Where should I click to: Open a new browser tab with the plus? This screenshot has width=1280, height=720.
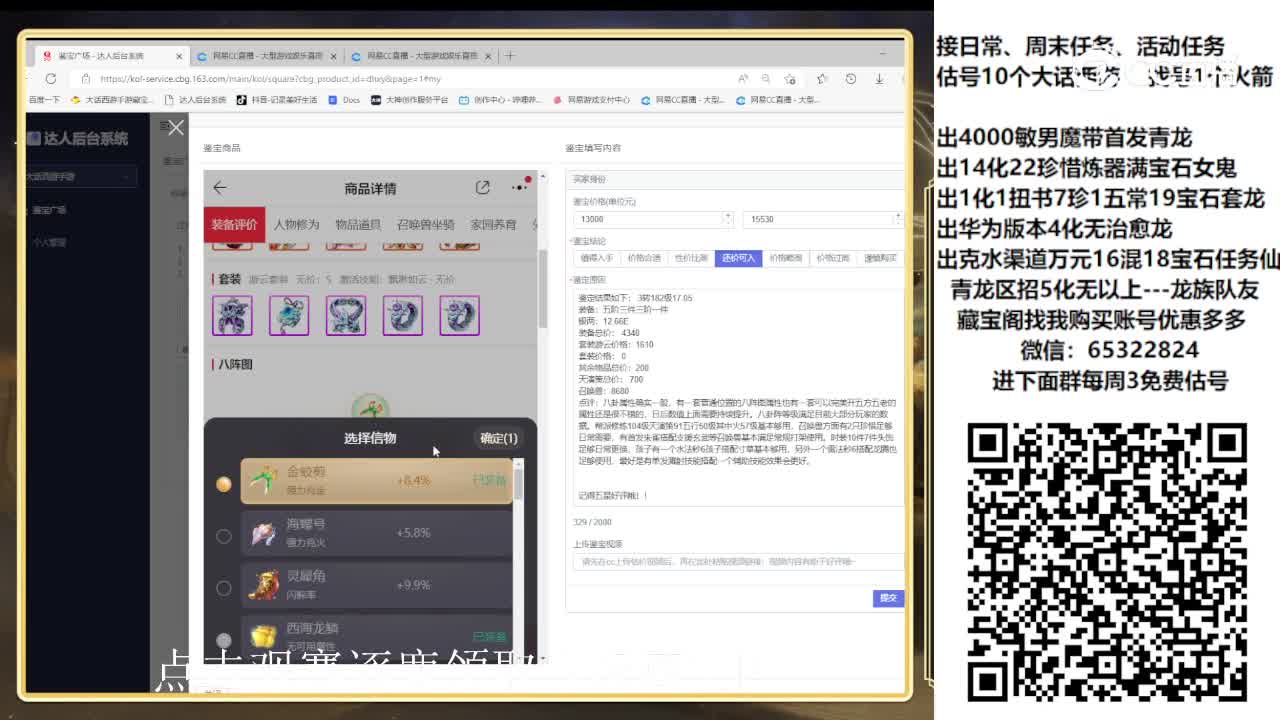[510, 56]
